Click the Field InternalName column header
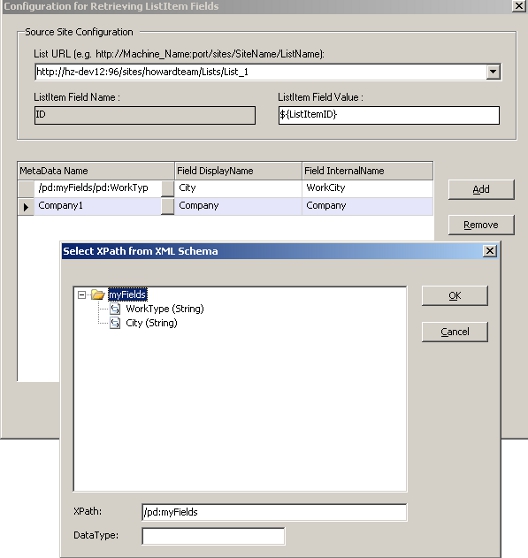Viewport: 528px width, 558px height. tap(367, 171)
